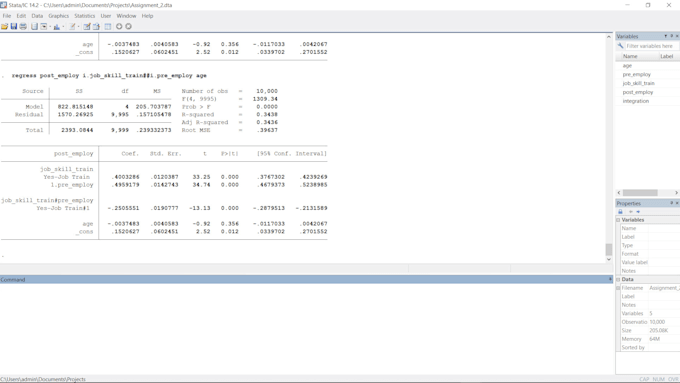The width and height of the screenshot is (680, 383).
Task: Open the Help menu
Action: click(147, 16)
